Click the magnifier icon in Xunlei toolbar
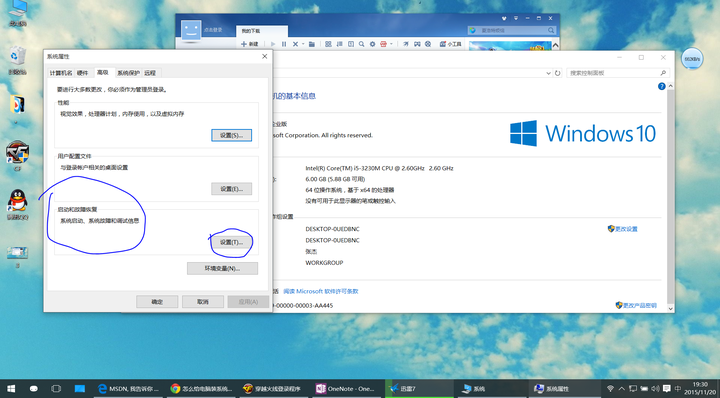720x398 pixels. coord(361,44)
